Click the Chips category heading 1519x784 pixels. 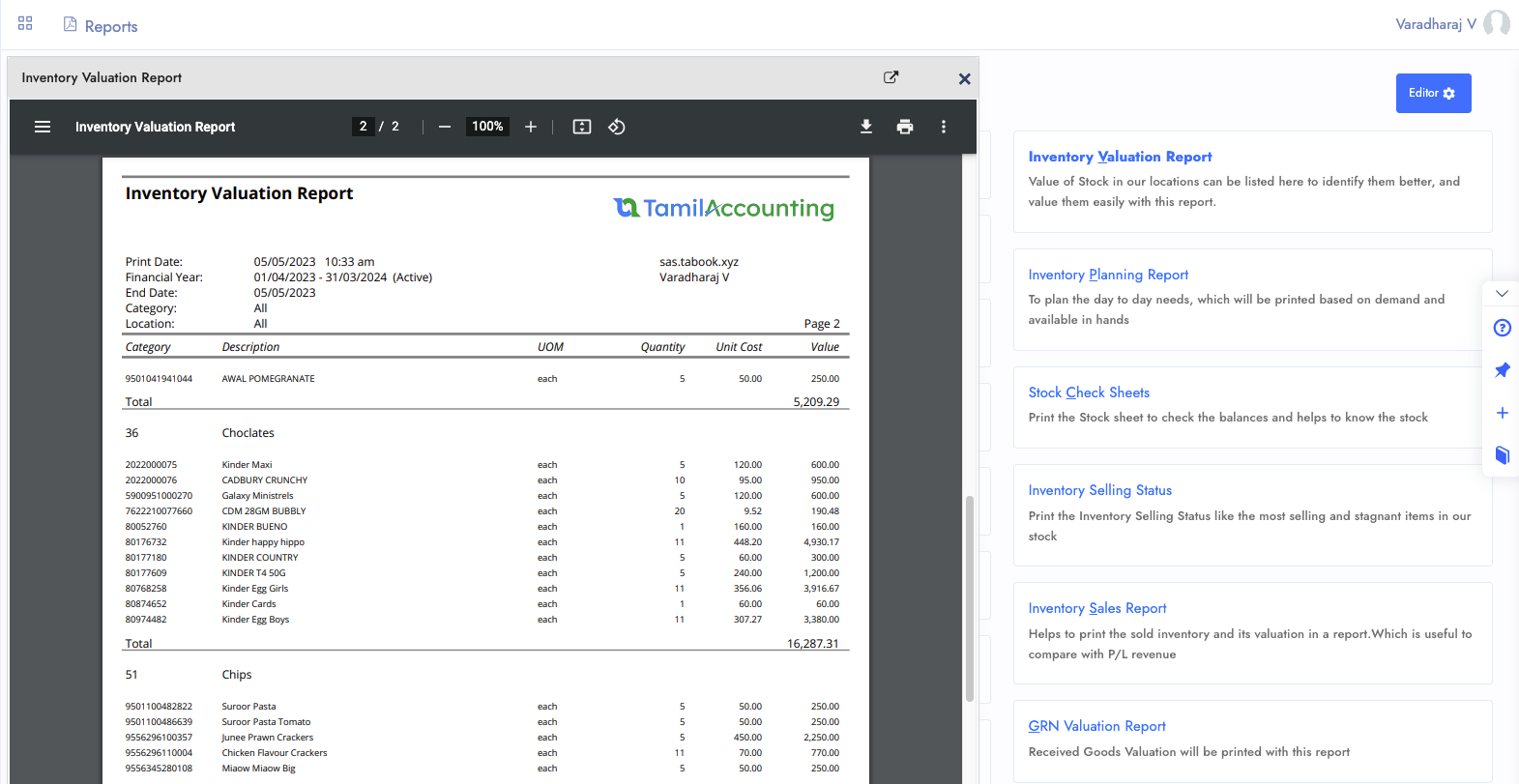click(x=237, y=675)
